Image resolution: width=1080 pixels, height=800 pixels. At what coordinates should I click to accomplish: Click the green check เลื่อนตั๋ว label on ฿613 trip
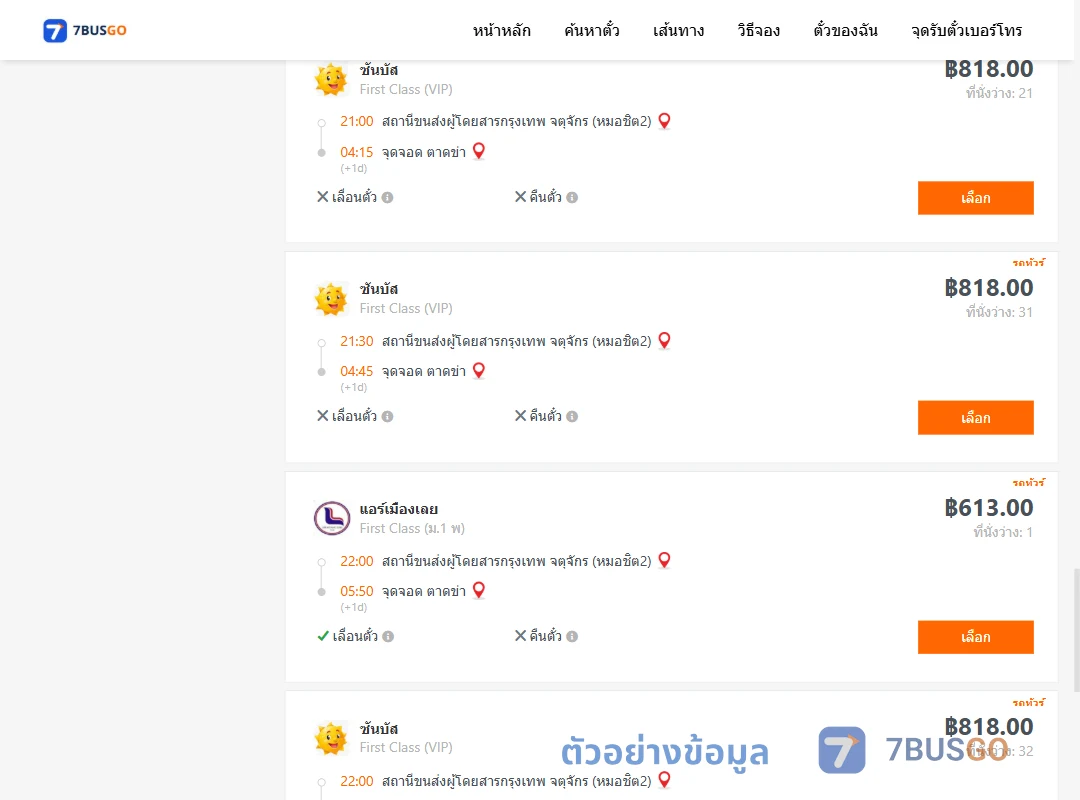click(347, 636)
